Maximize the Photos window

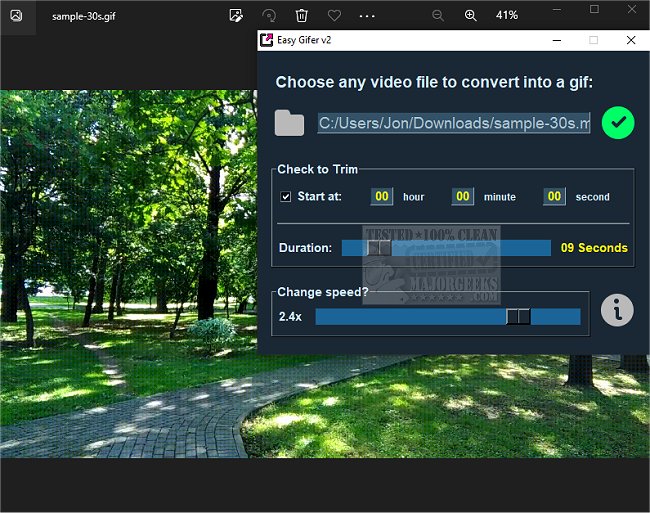594,9
